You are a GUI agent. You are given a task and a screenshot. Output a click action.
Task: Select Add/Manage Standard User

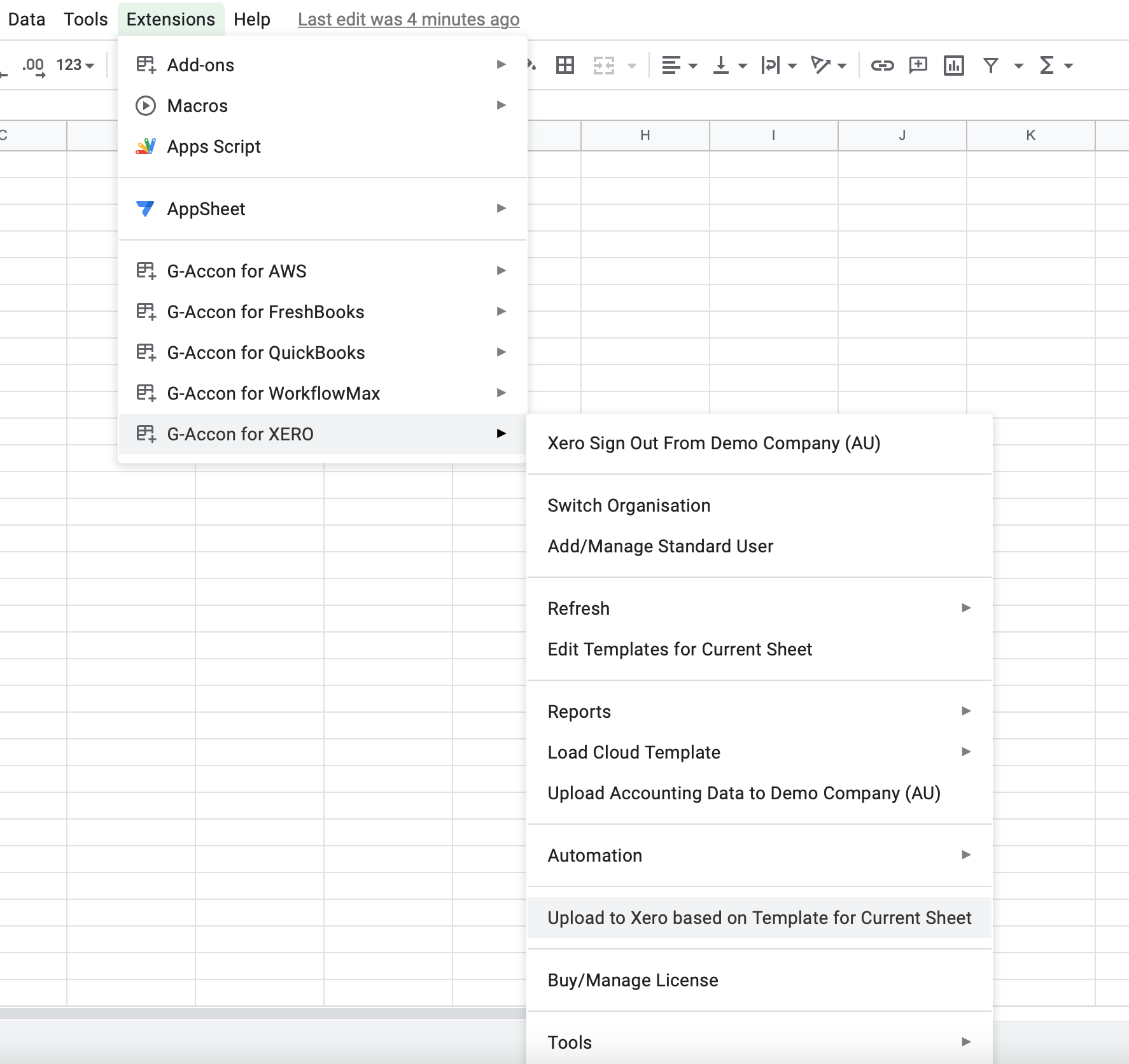click(759, 546)
